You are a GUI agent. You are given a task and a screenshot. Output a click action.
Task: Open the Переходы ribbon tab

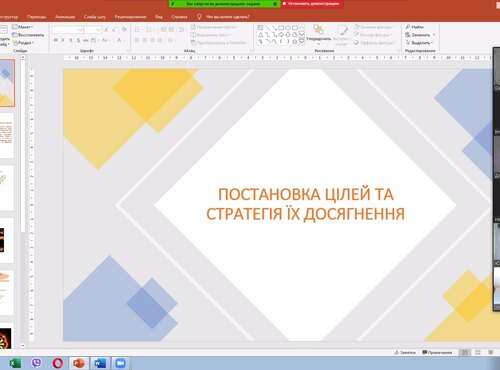point(36,17)
